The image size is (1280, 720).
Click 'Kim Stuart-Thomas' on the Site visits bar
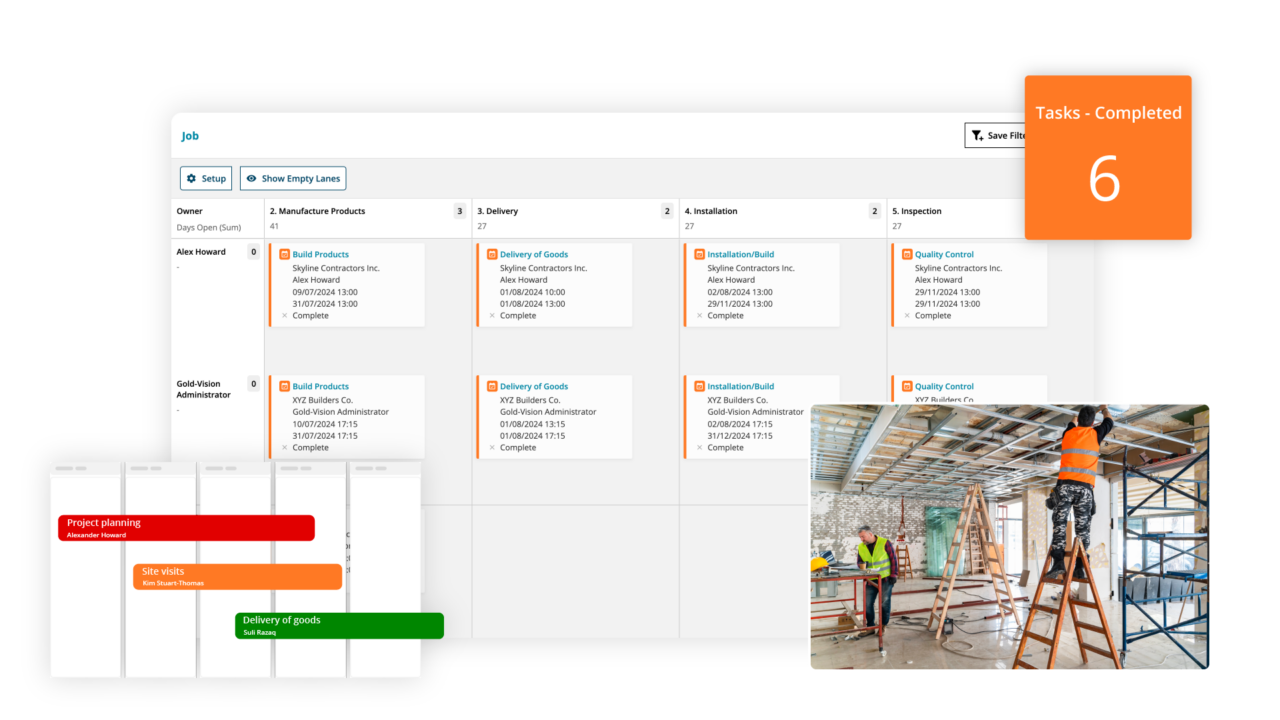(x=173, y=583)
